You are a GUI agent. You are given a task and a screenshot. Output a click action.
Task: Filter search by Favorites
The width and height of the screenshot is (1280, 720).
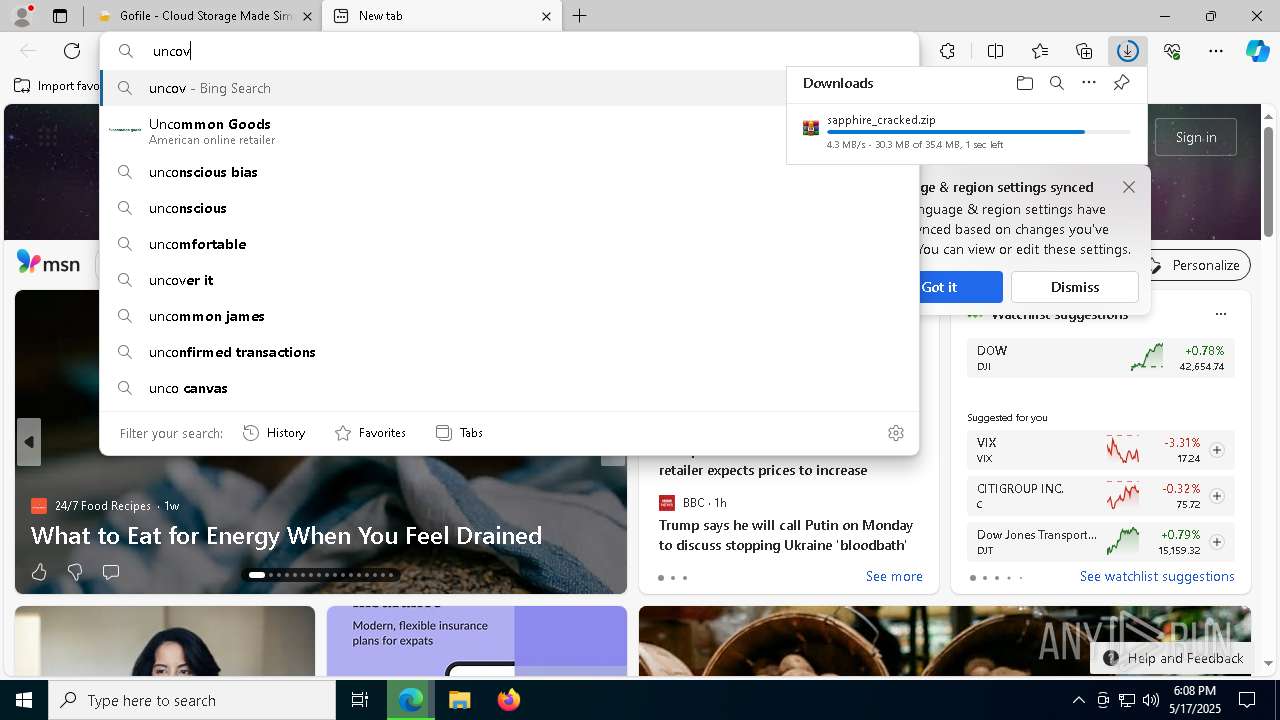point(370,433)
